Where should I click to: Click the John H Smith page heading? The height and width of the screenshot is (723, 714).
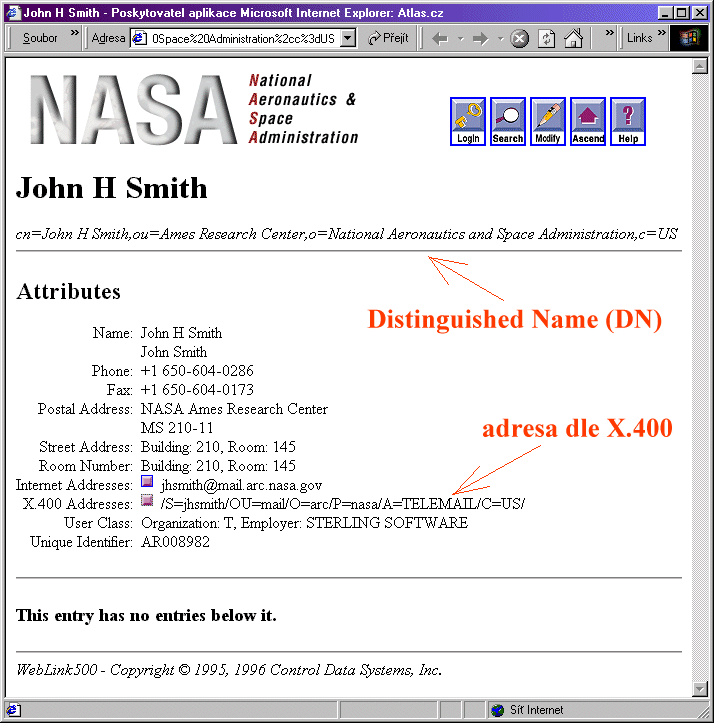pyautogui.click(x=112, y=188)
